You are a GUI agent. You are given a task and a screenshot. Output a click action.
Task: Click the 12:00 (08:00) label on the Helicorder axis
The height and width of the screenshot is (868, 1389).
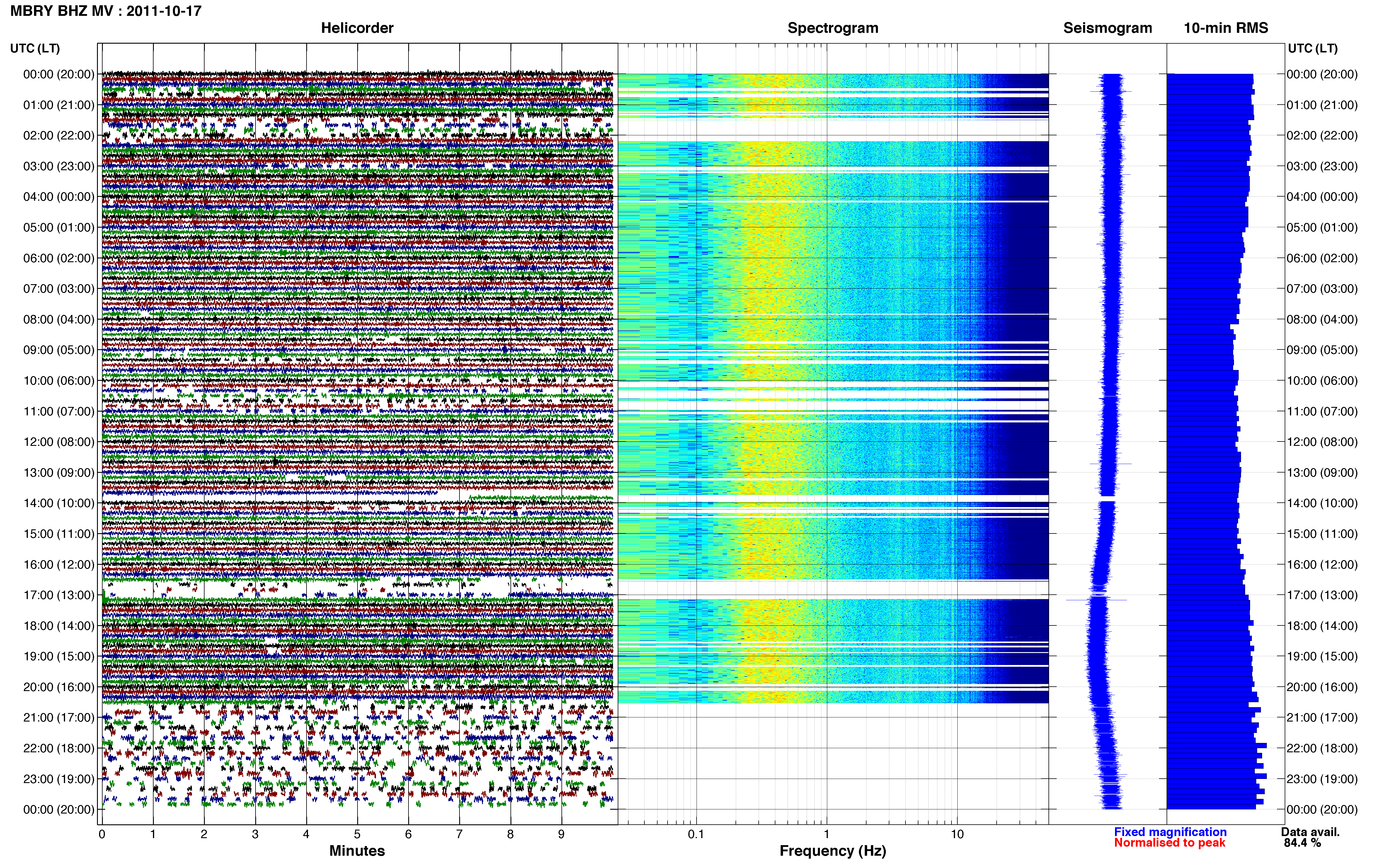pos(59,442)
